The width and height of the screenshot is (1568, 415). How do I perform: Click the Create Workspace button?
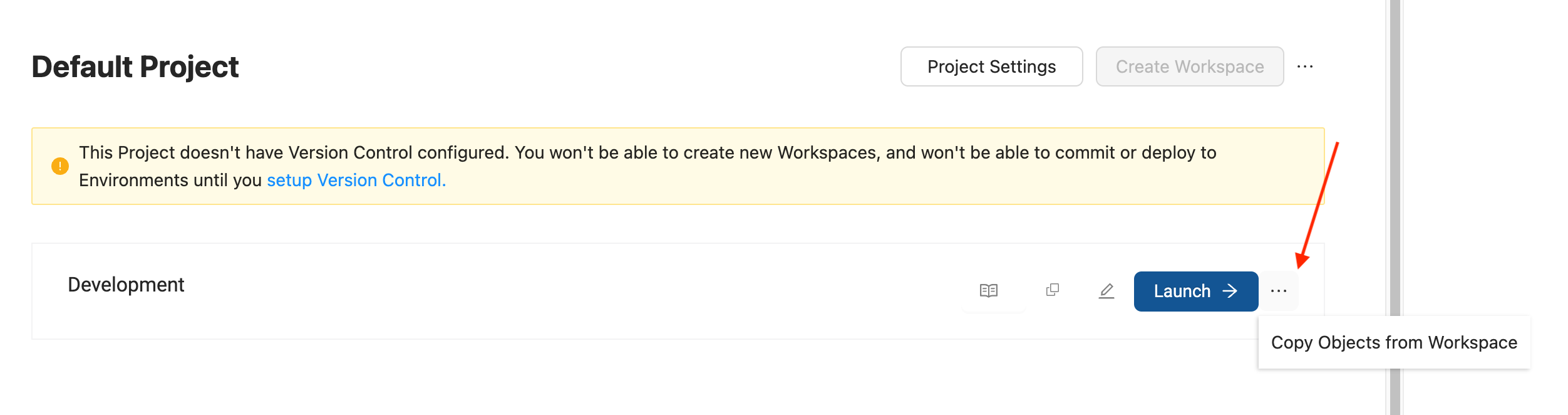coord(1190,66)
